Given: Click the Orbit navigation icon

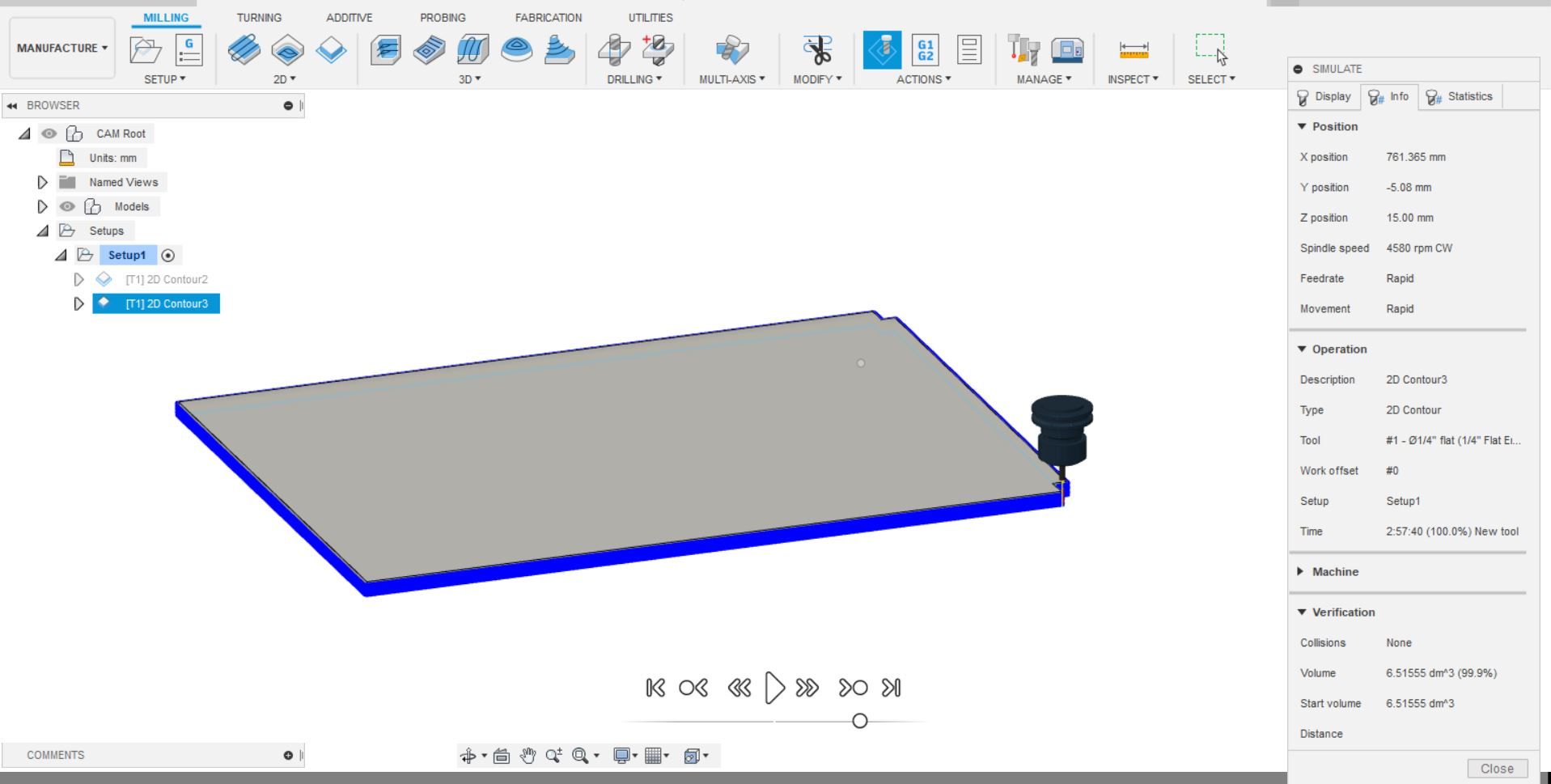Looking at the screenshot, I should (468, 756).
